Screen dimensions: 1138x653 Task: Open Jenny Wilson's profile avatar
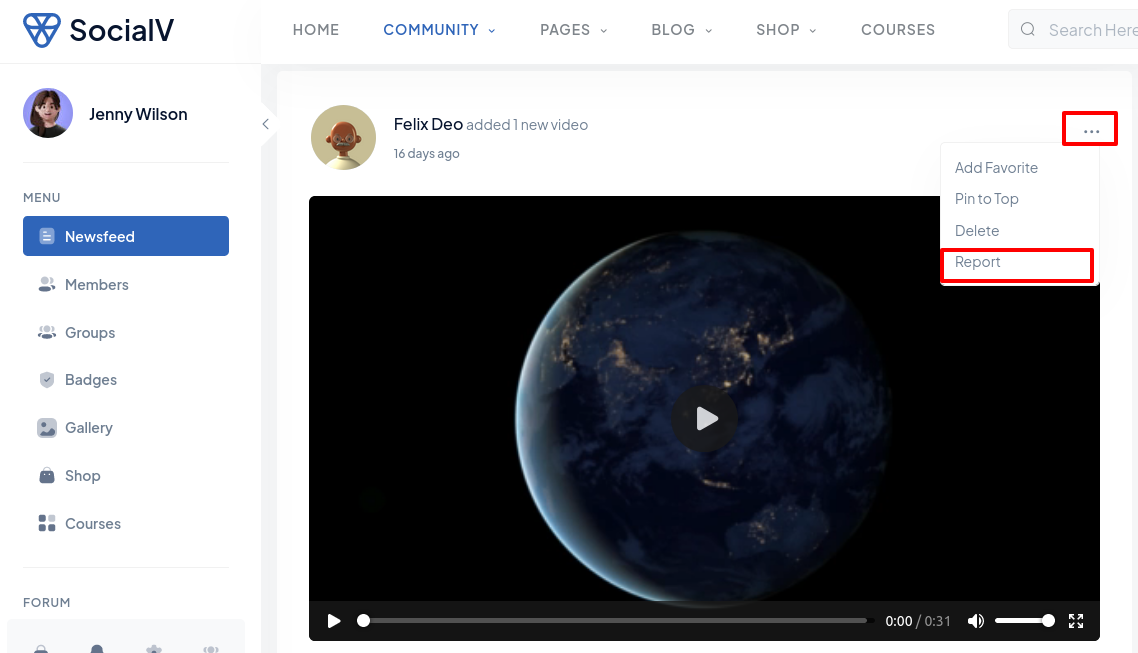click(x=48, y=113)
